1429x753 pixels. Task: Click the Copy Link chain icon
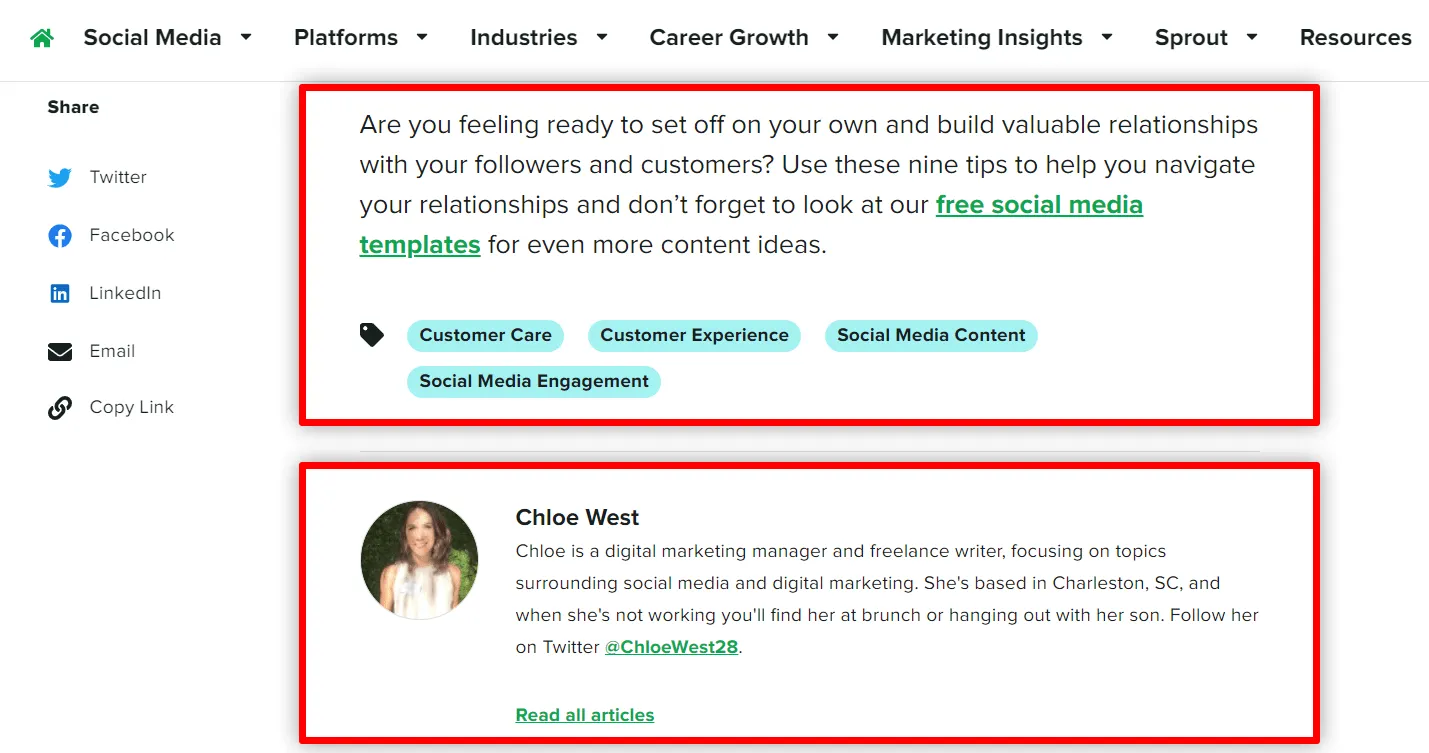point(60,408)
